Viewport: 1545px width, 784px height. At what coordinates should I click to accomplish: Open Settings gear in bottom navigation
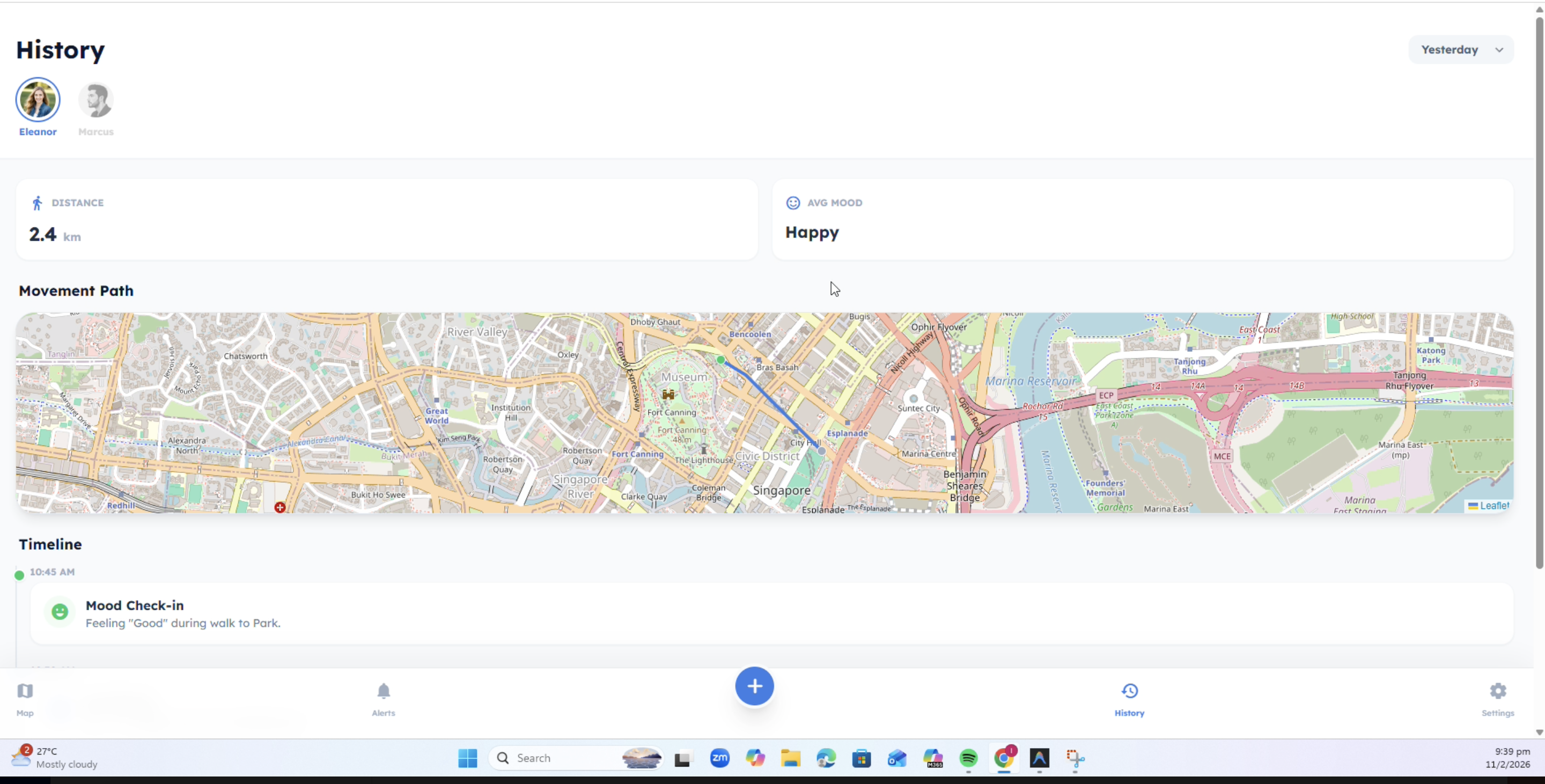[x=1498, y=691]
